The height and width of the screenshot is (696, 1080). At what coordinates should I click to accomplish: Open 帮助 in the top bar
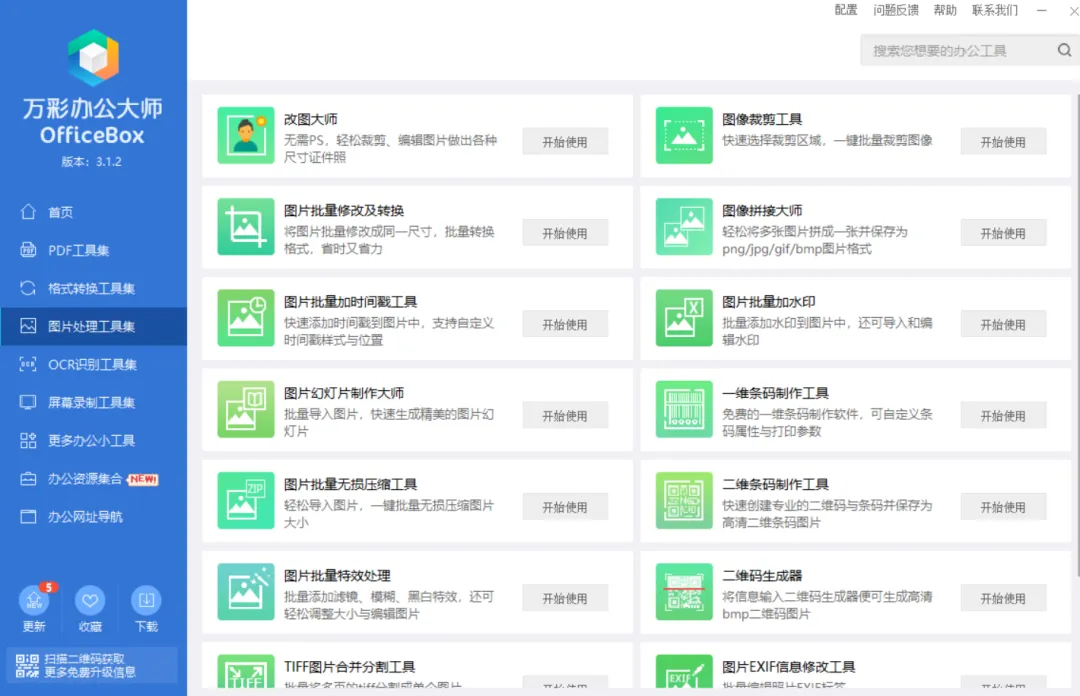tap(945, 10)
